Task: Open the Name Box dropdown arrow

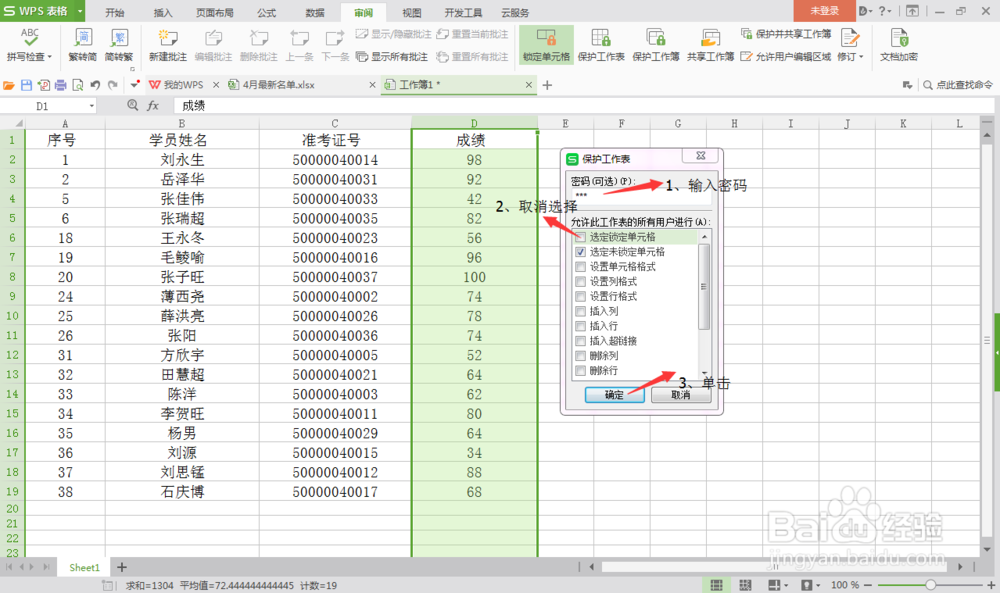Action: tap(92, 106)
